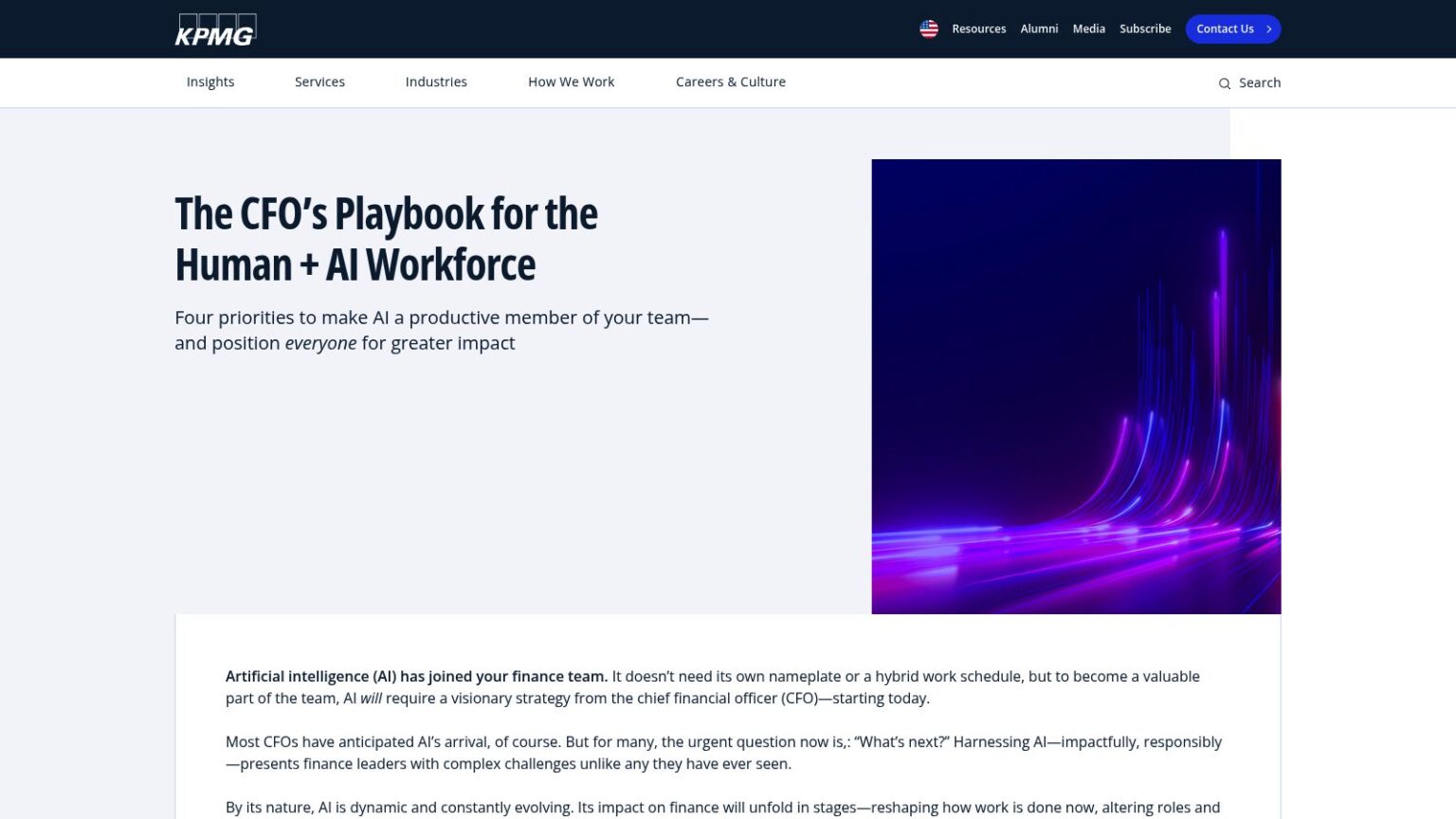Click the purple light-streak hero image

pyautogui.click(x=1077, y=387)
